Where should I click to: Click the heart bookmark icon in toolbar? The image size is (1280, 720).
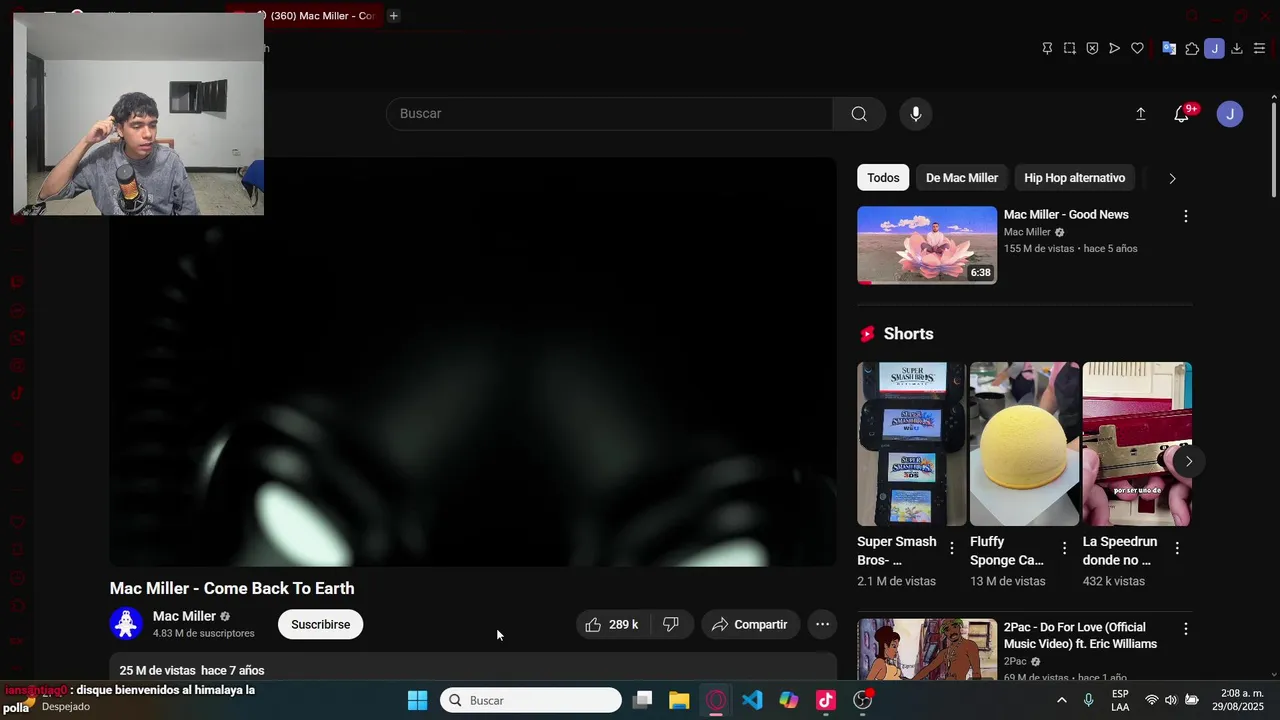click(x=1137, y=48)
